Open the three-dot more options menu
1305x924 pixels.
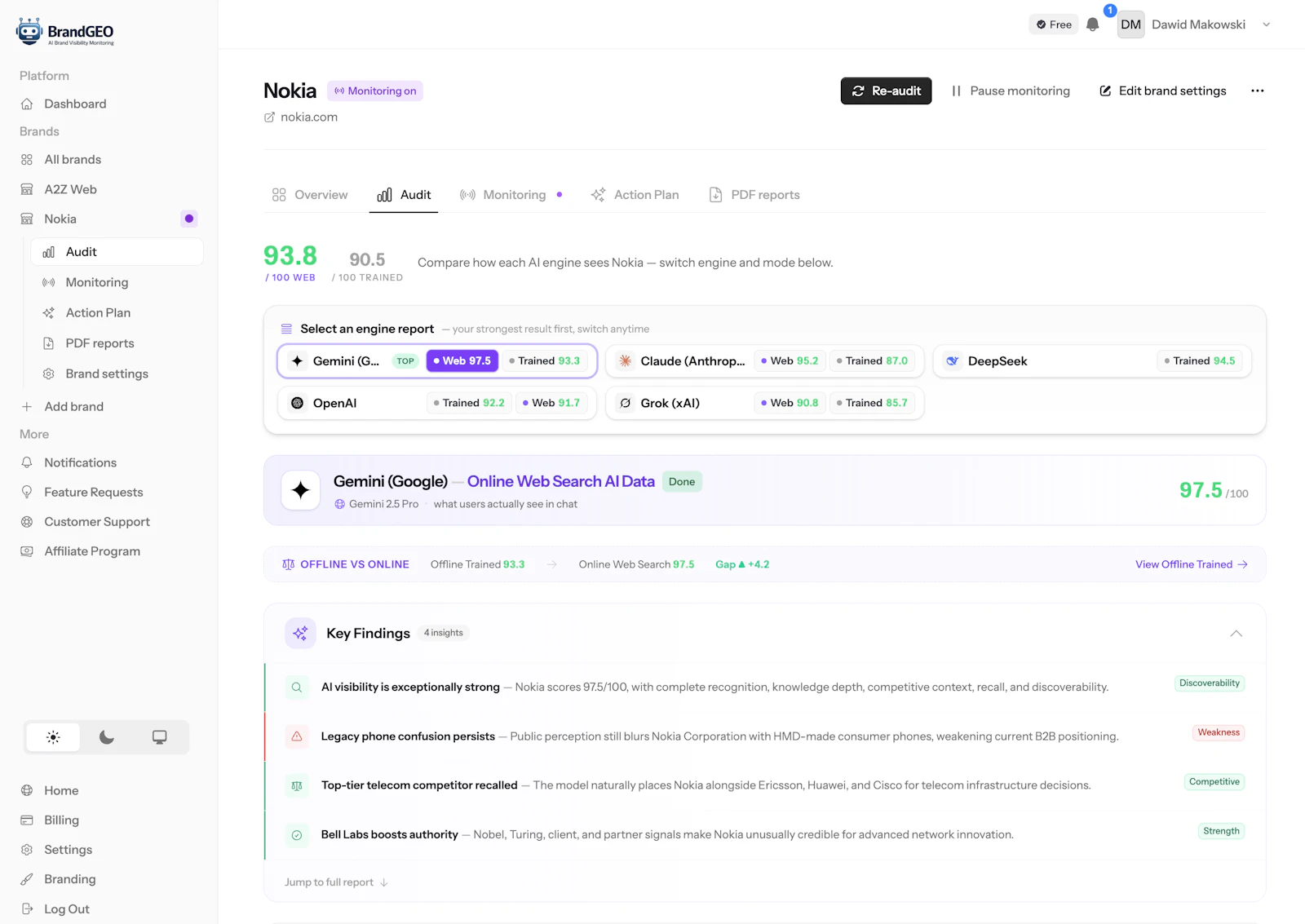tap(1257, 91)
